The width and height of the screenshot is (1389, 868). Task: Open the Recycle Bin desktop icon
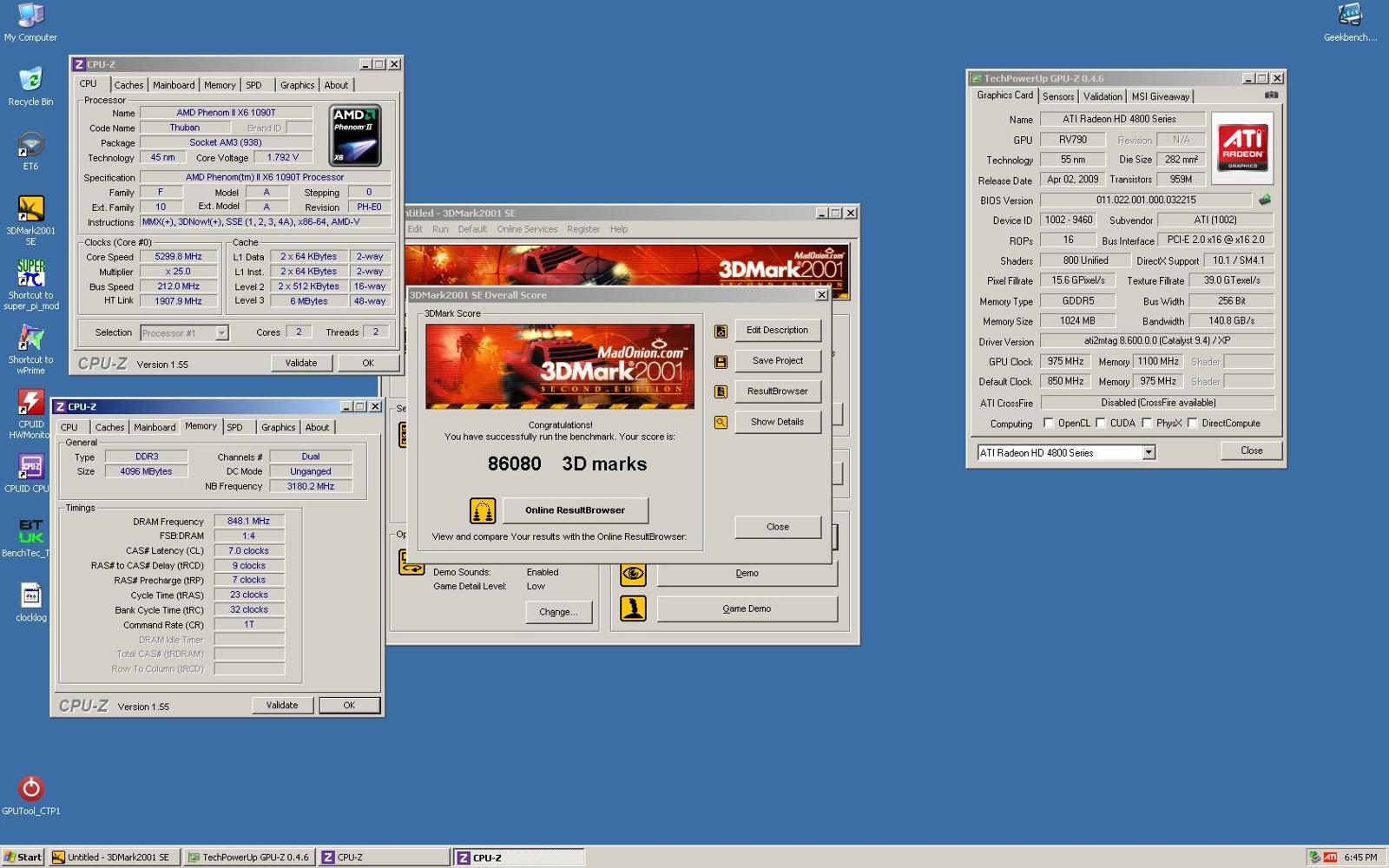click(x=30, y=87)
